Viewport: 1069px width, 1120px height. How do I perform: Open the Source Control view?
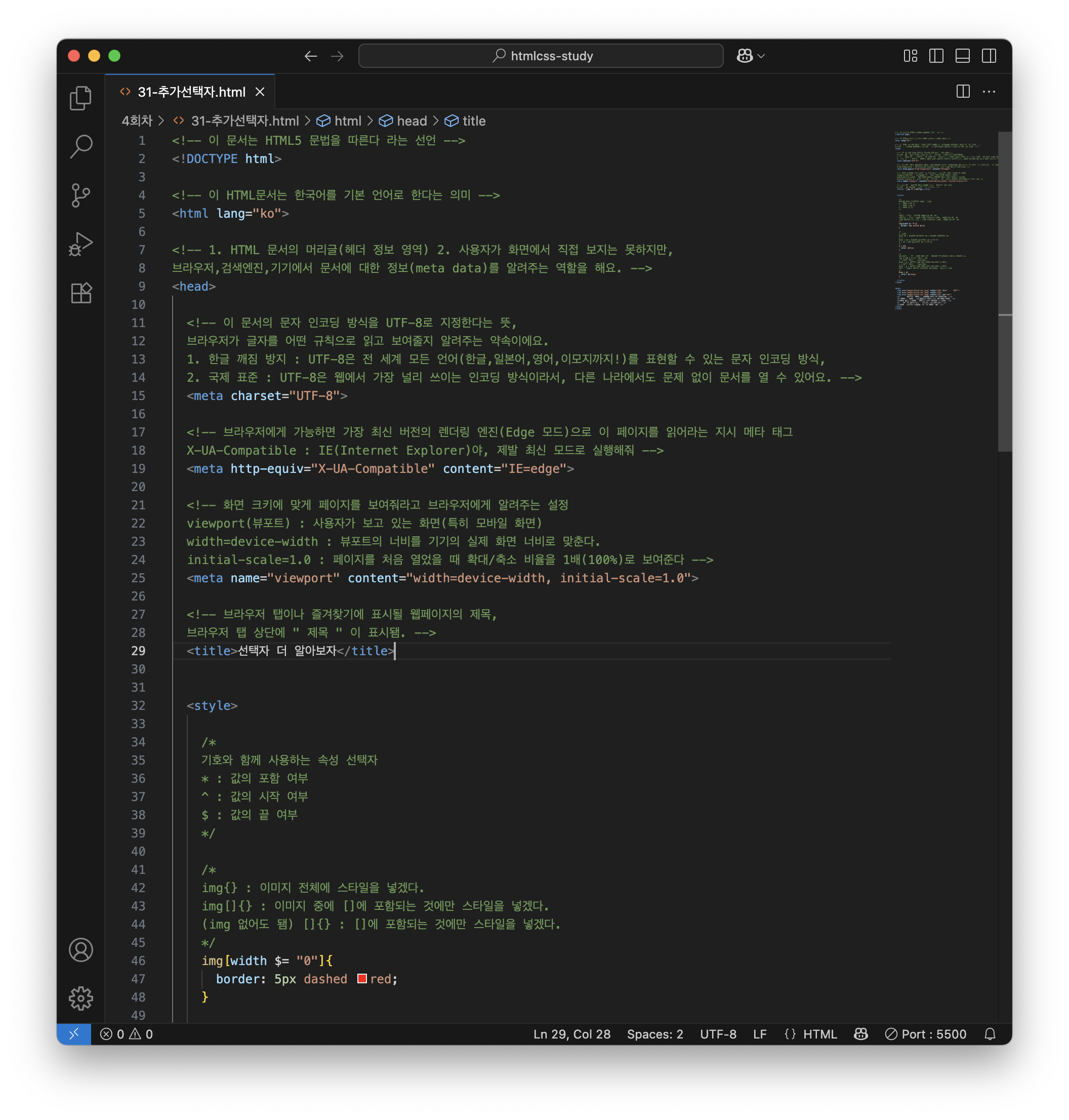point(80,195)
